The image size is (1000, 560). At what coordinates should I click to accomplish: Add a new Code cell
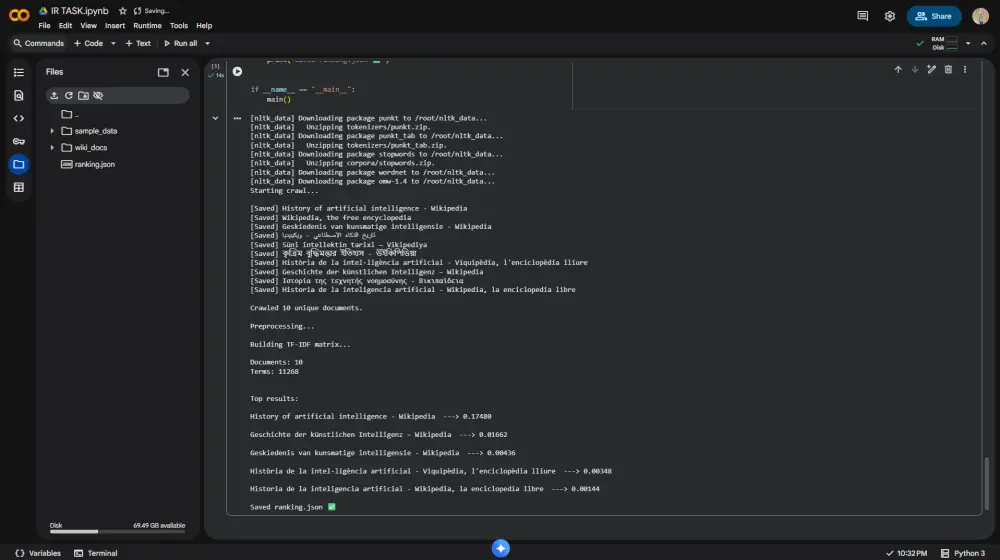pyautogui.click(x=88, y=43)
